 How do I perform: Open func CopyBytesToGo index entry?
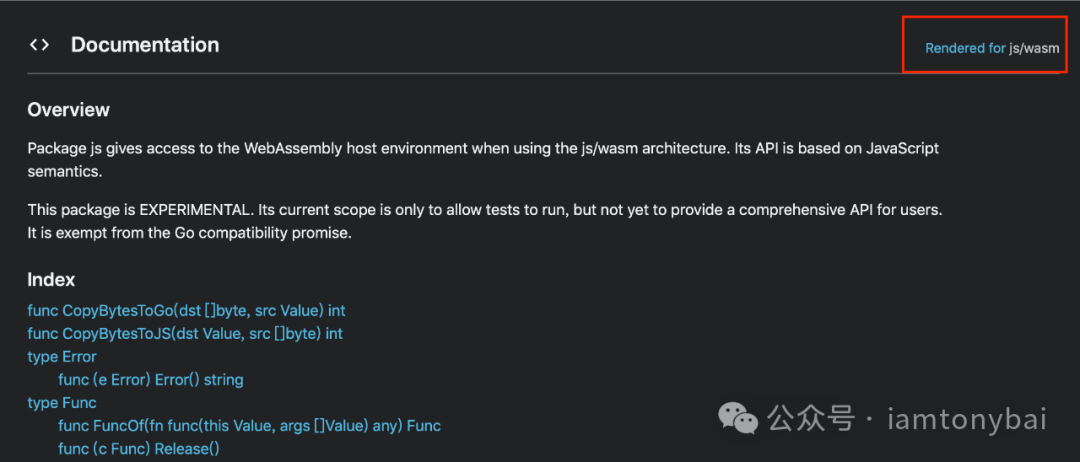pos(186,311)
